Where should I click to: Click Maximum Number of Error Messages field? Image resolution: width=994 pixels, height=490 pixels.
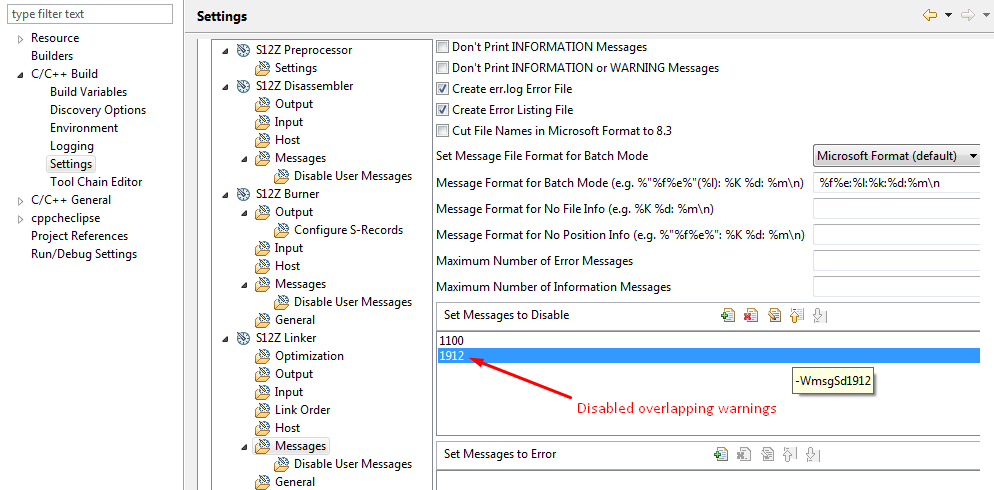(897, 261)
